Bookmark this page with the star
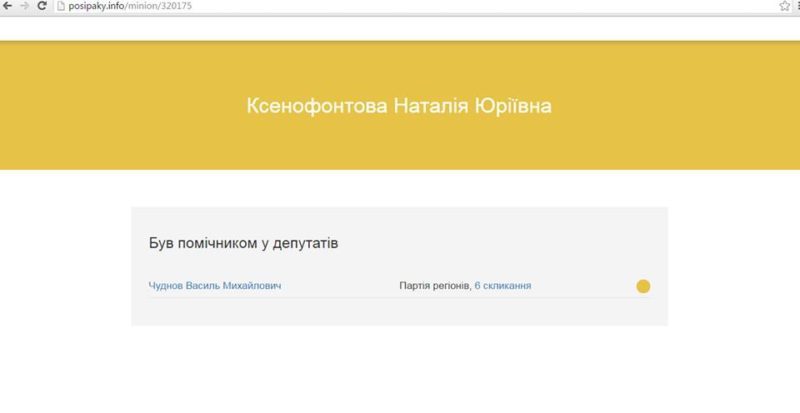The width and height of the screenshot is (800, 413). (784, 6)
